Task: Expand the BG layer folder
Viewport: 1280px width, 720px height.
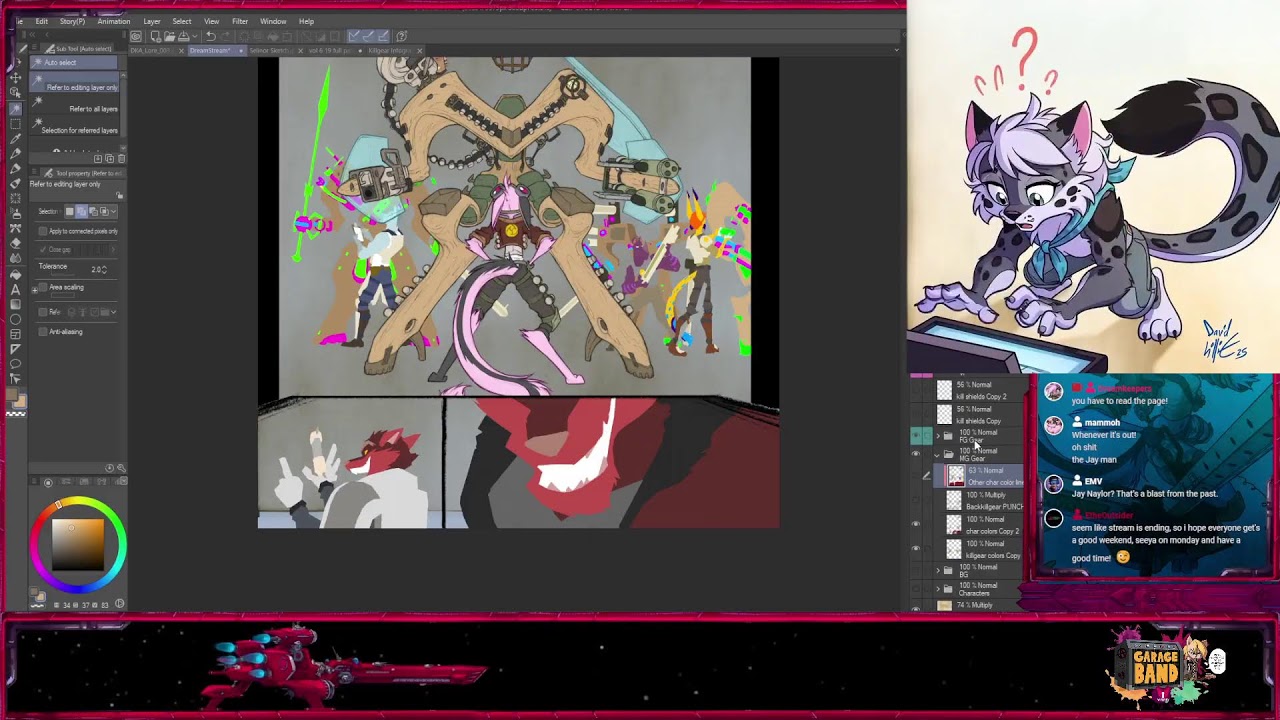Action: pyautogui.click(x=938, y=570)
